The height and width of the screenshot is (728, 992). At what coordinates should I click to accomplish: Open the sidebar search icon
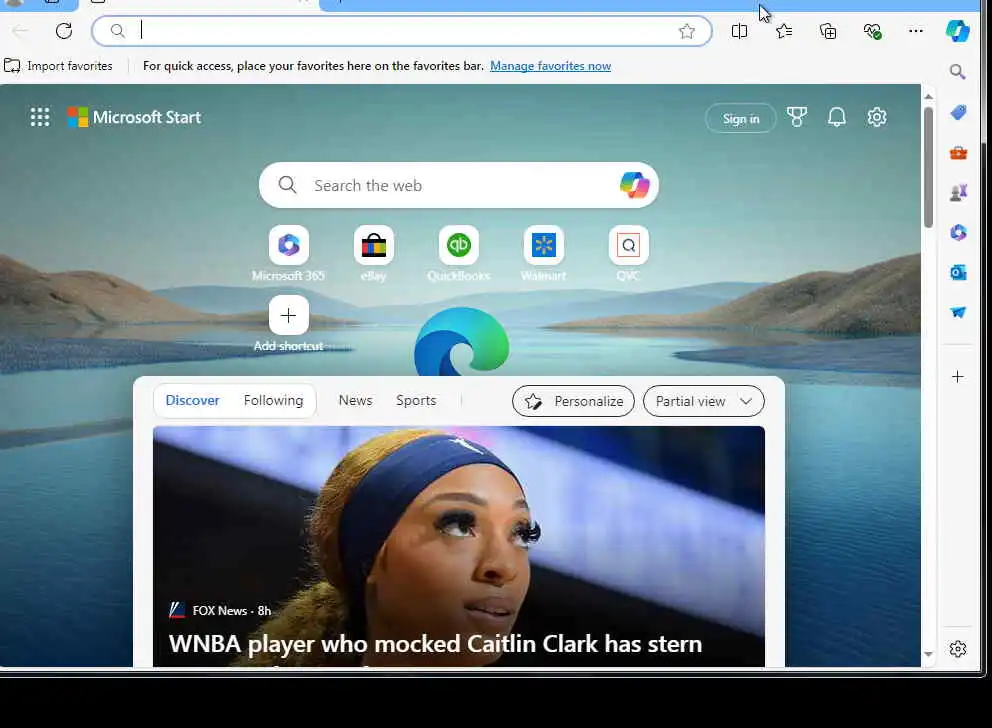(x=958, y=71)
